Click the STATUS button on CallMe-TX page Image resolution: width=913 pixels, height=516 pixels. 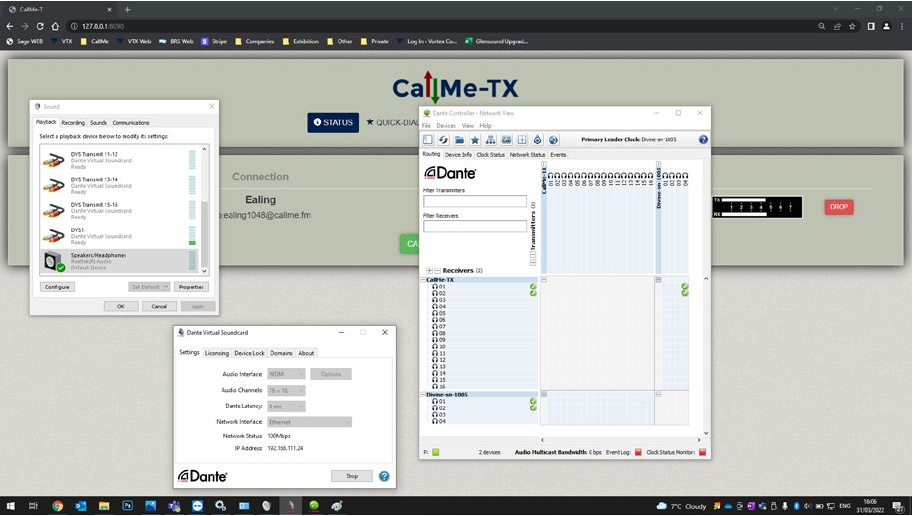click(333, 122)
